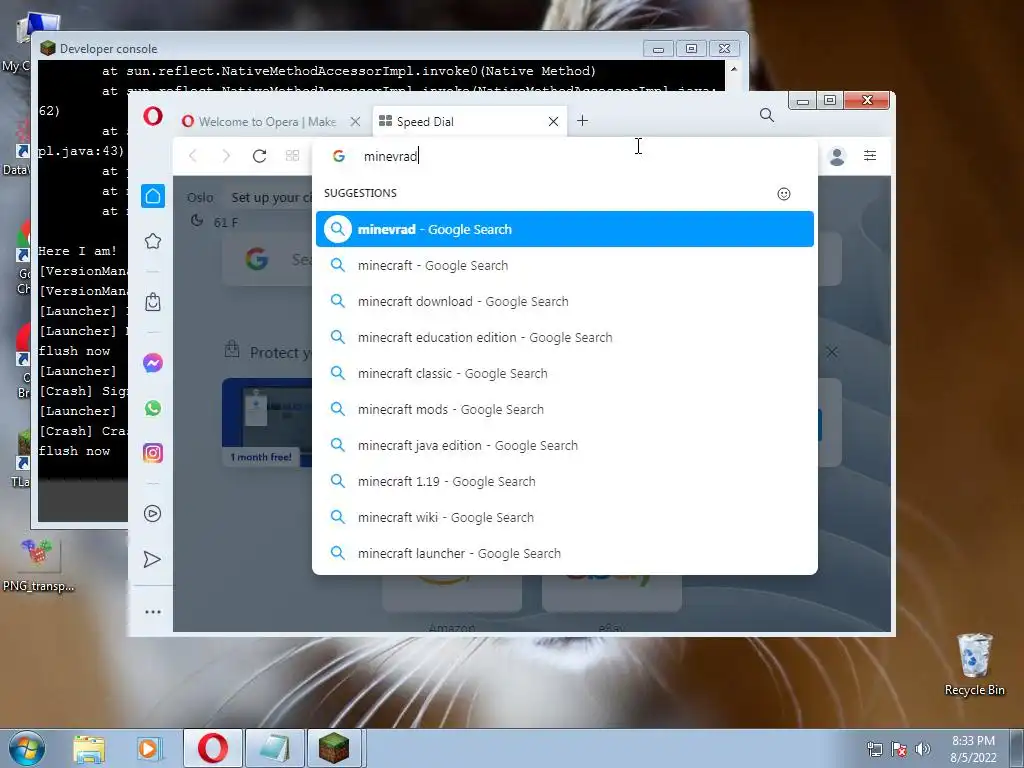Open the tab search magnifier icon
This screenshot has height=768, width=1024.
pos(767,116)
